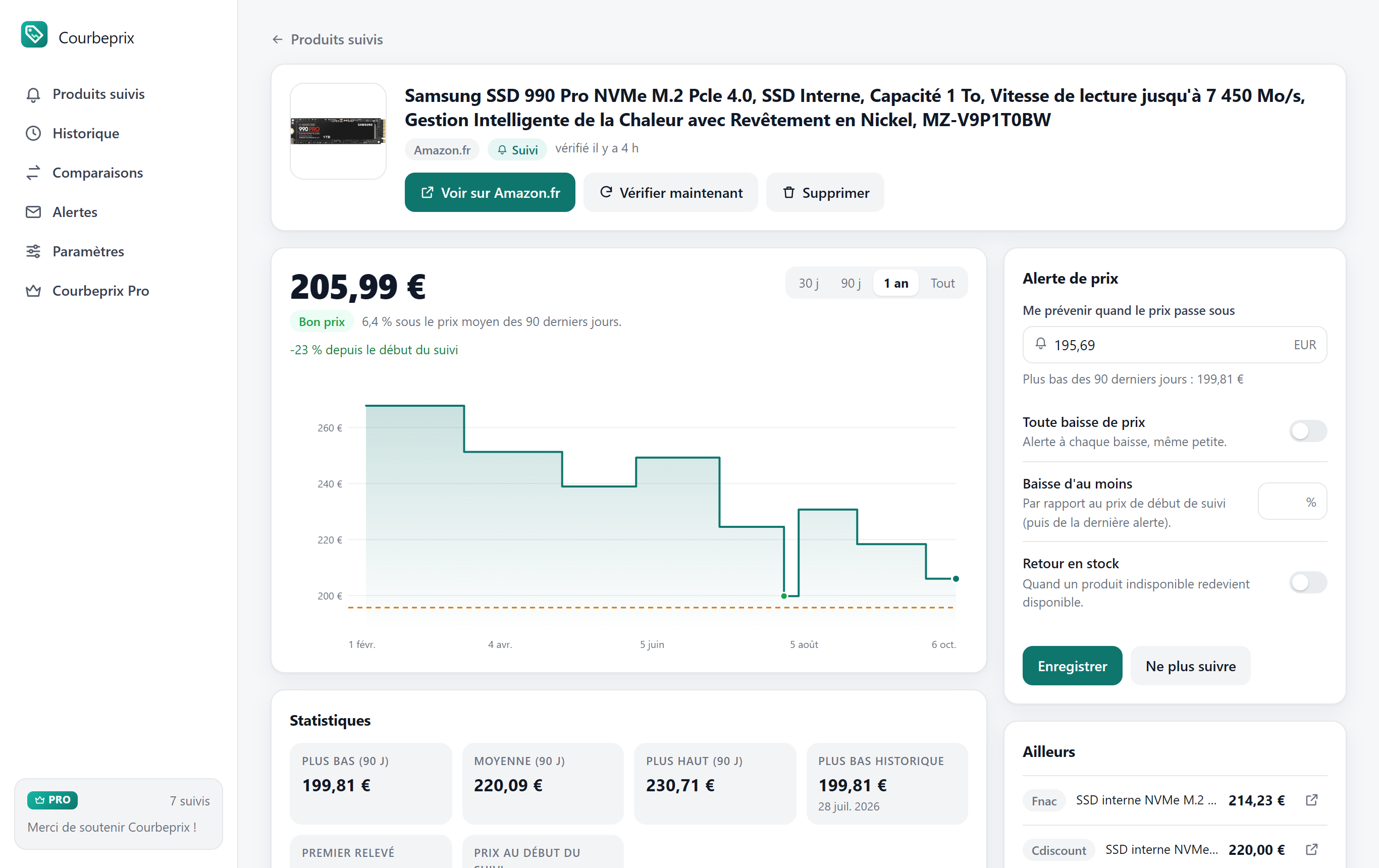Click the Moyenne (90 j) value 220,09 €

point(508,785)
